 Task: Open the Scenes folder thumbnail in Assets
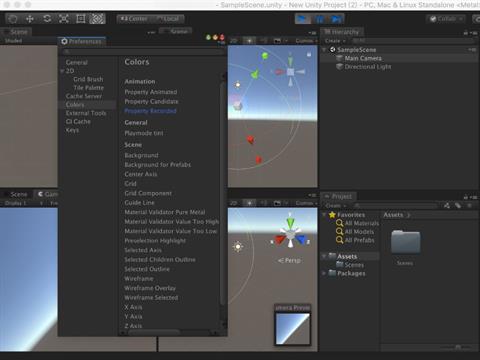(405, 242)
